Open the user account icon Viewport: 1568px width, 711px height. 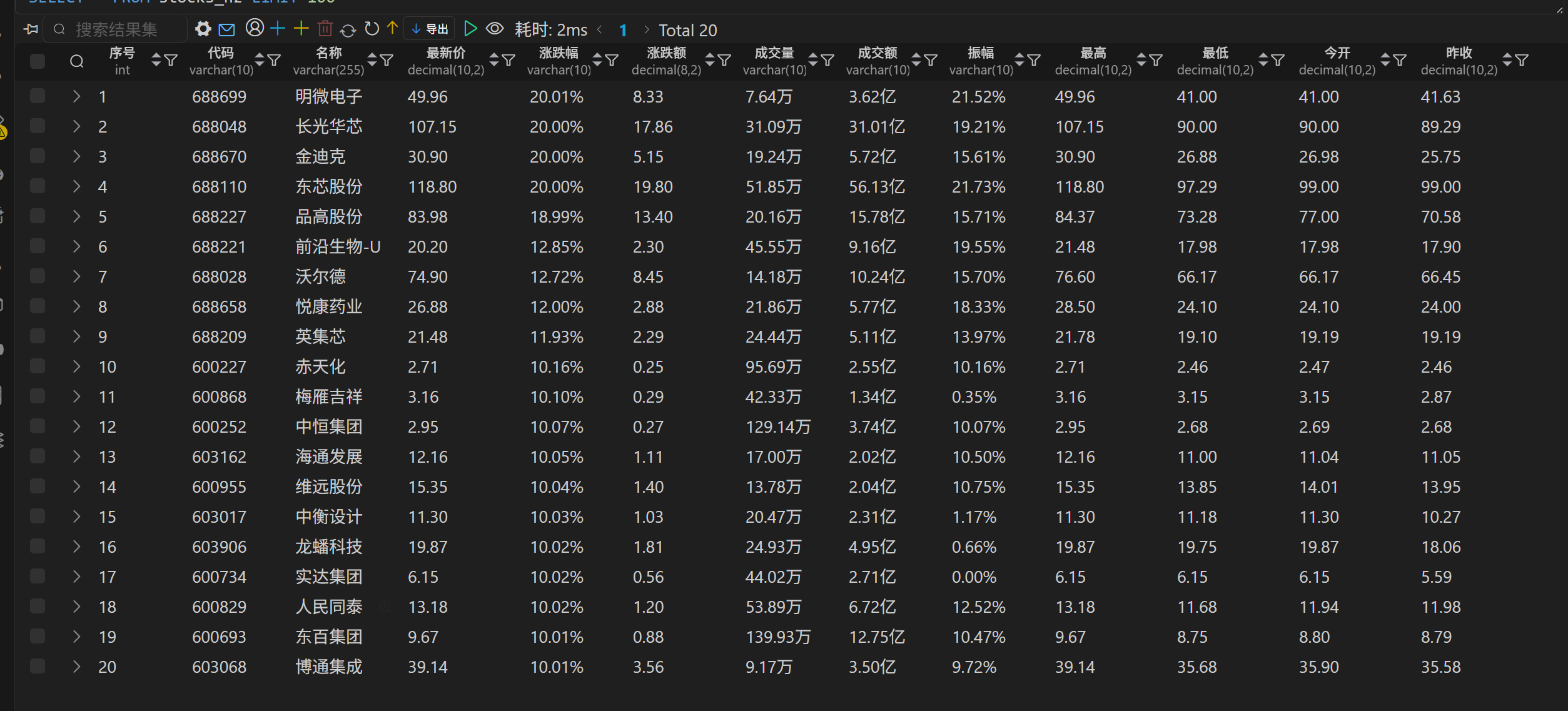pos(254,29)
